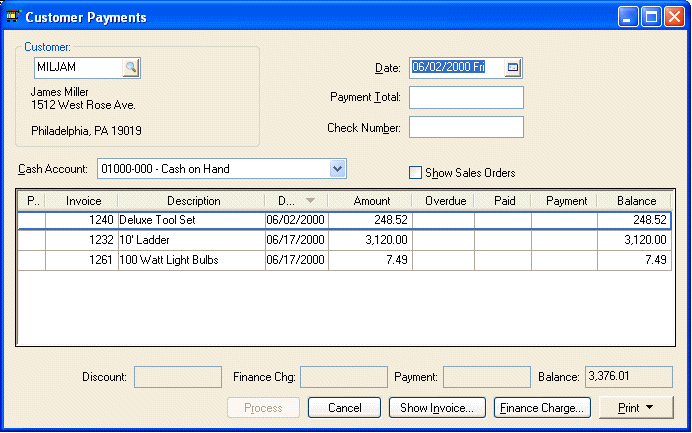Image resolution: width=692 pixels, height=433 pixels.
Task: Click the Finance Chg field at the bottom
Action: pos(344,377)
